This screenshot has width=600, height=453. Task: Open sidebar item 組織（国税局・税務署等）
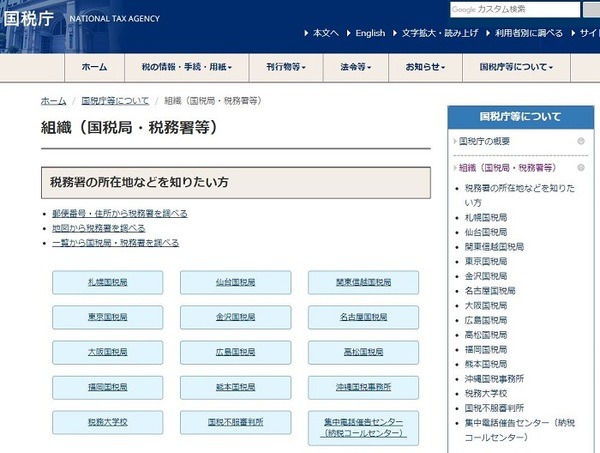pyautogui.click(x=507, y=168)
